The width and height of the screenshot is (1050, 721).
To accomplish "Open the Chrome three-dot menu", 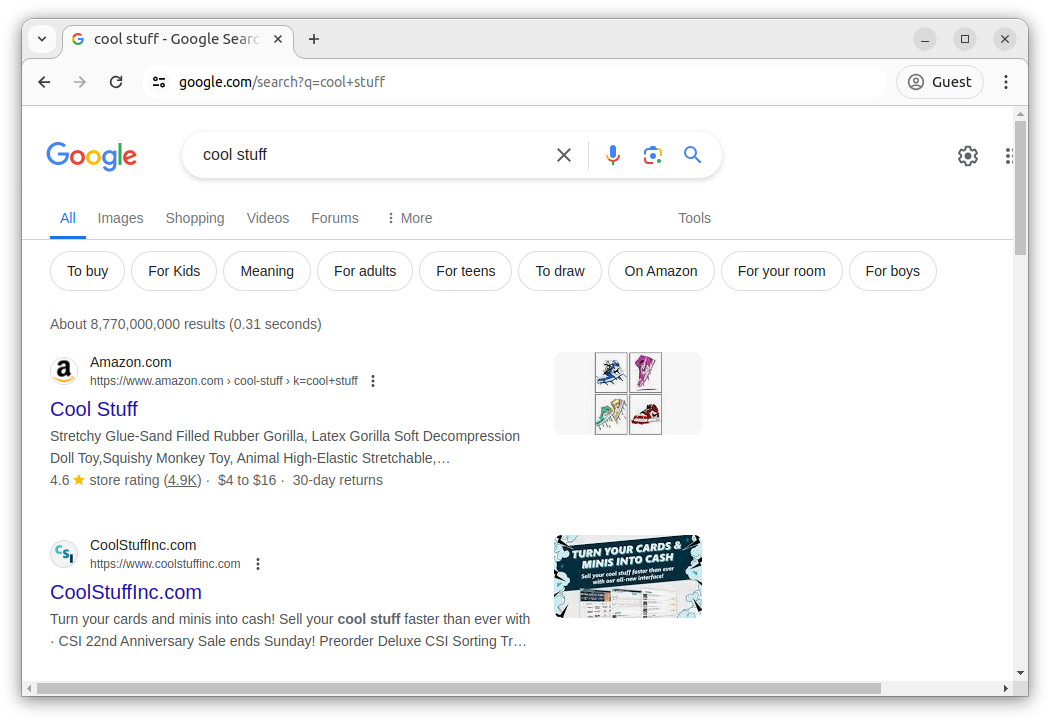I will coord(1006,82).
